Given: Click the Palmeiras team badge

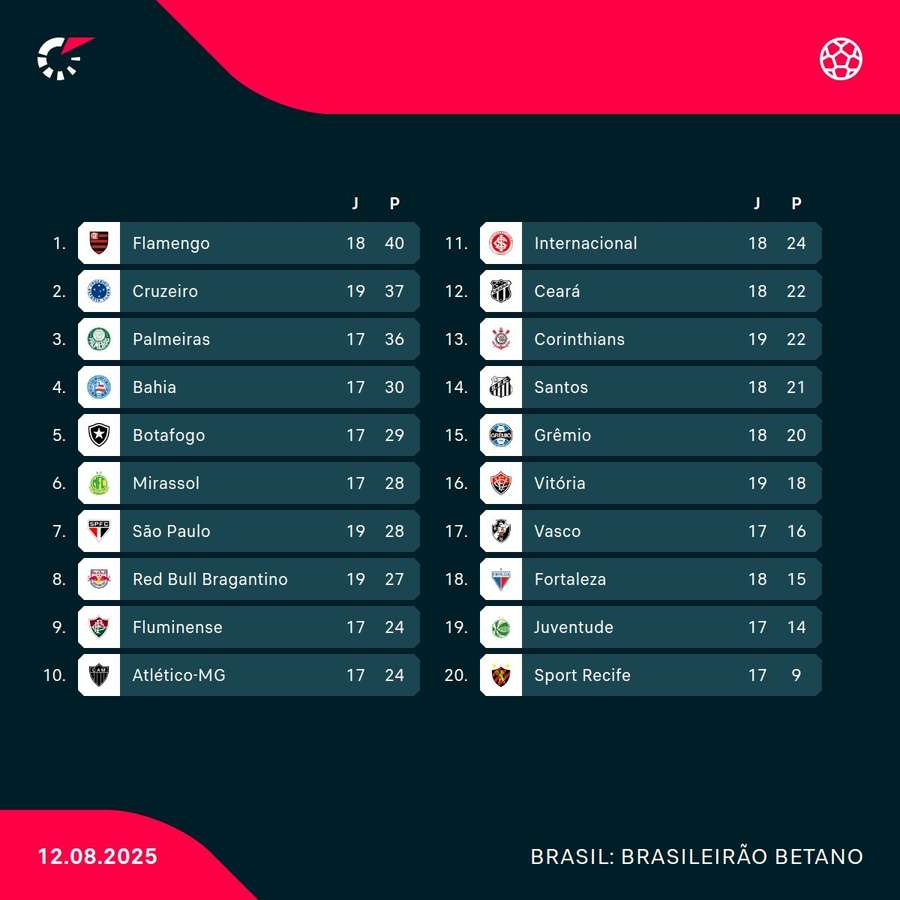Looking at the screenshot, I should 99,339.
